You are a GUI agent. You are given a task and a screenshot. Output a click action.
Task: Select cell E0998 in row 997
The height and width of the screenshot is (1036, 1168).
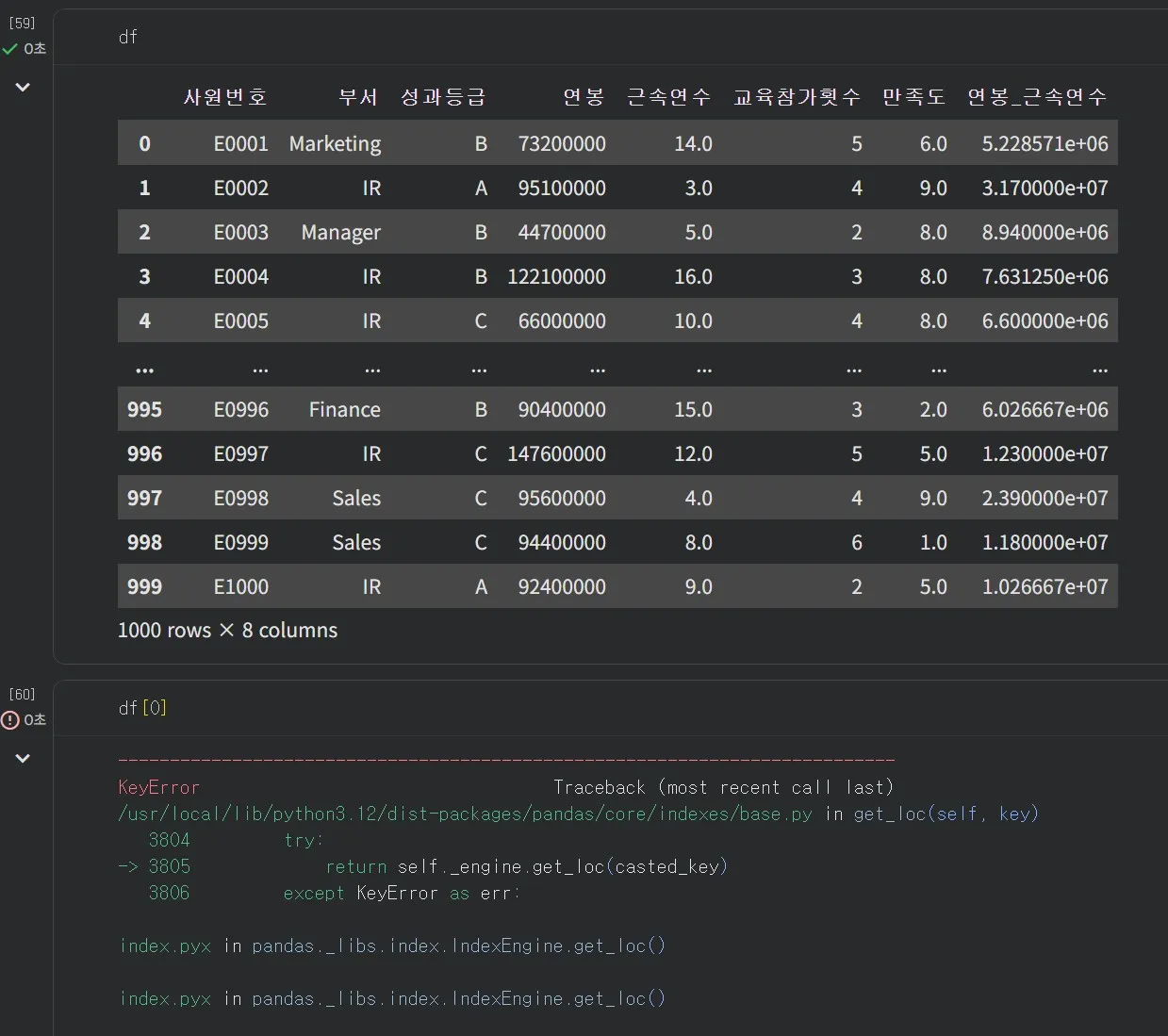[241, 498]
